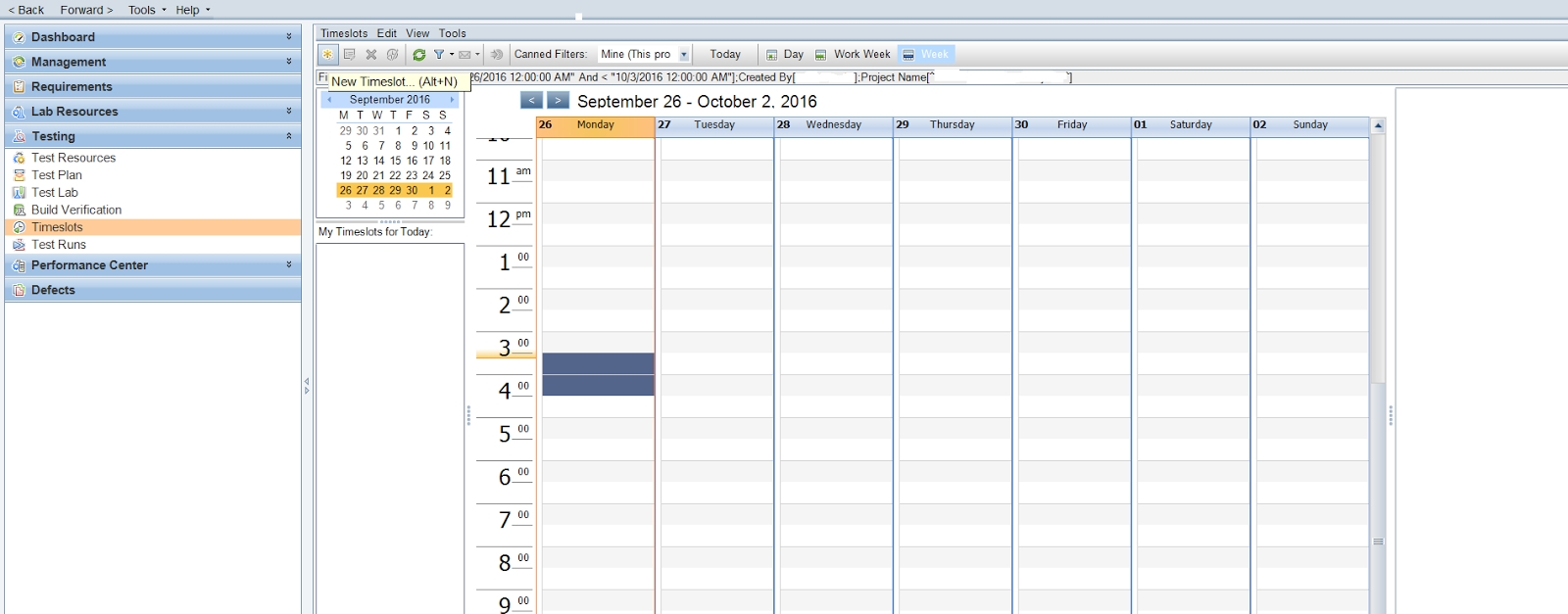Open the View menu

coord(417,33)
